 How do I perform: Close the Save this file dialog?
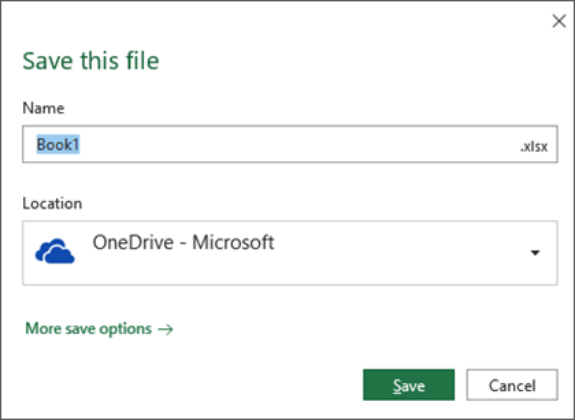click(559, 21)
